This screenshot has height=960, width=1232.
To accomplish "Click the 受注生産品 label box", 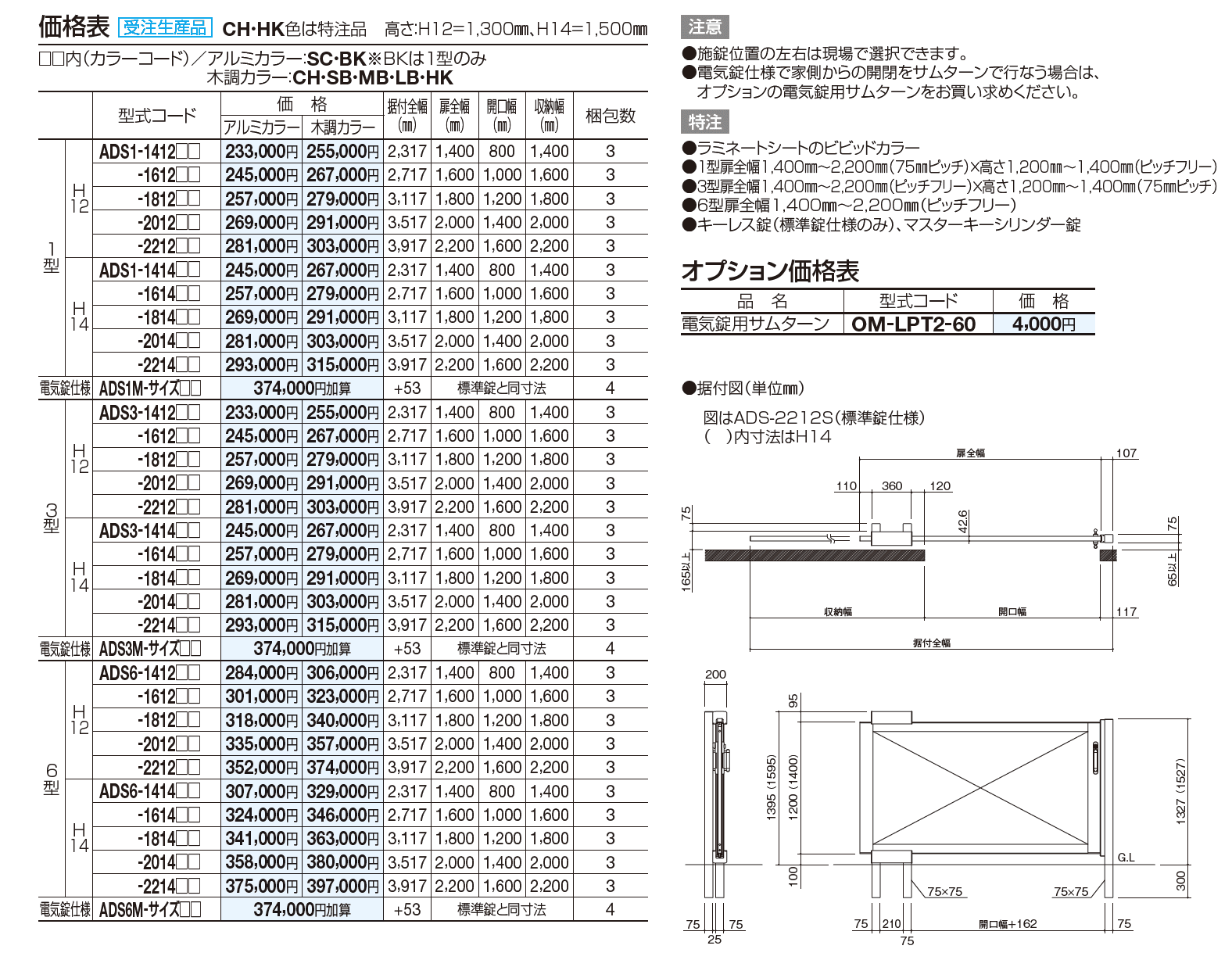I will pos(165,27).
